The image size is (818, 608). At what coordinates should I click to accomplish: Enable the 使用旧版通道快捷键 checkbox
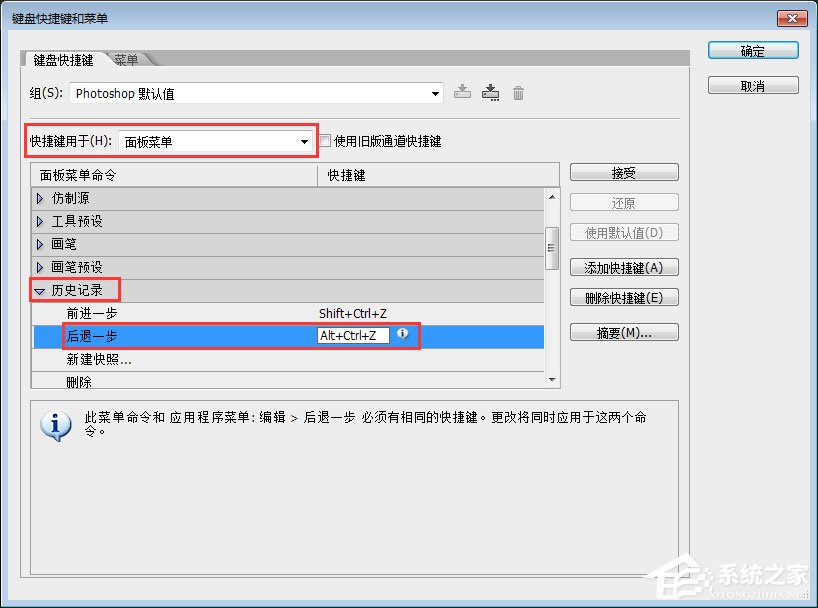coord(326,141)
